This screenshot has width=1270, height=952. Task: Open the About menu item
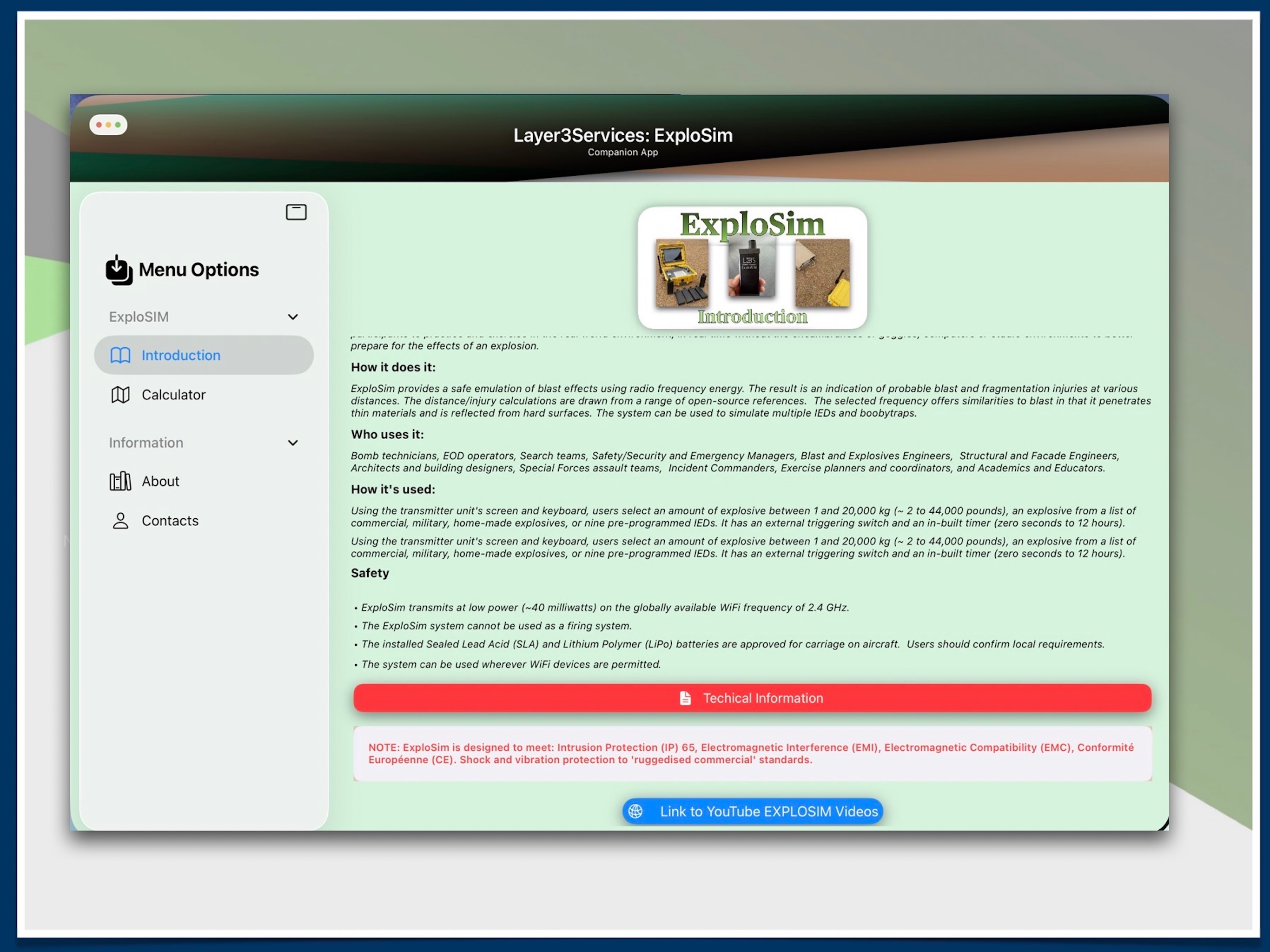[x=204, y=481]
